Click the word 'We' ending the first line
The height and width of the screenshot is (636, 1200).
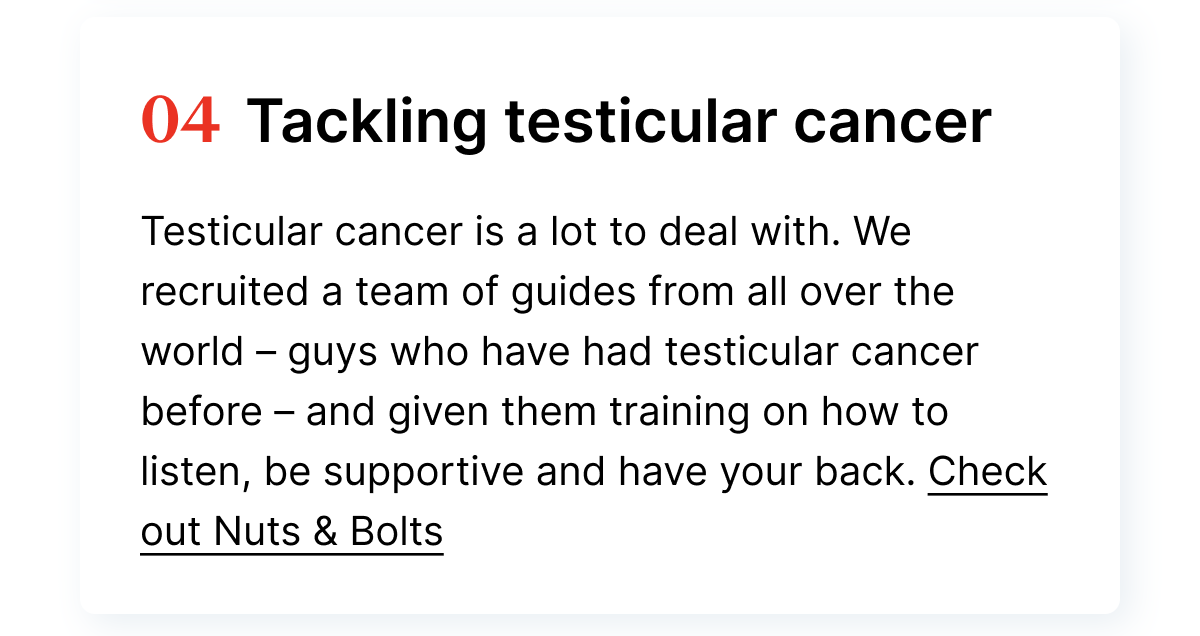coord(883,232)
